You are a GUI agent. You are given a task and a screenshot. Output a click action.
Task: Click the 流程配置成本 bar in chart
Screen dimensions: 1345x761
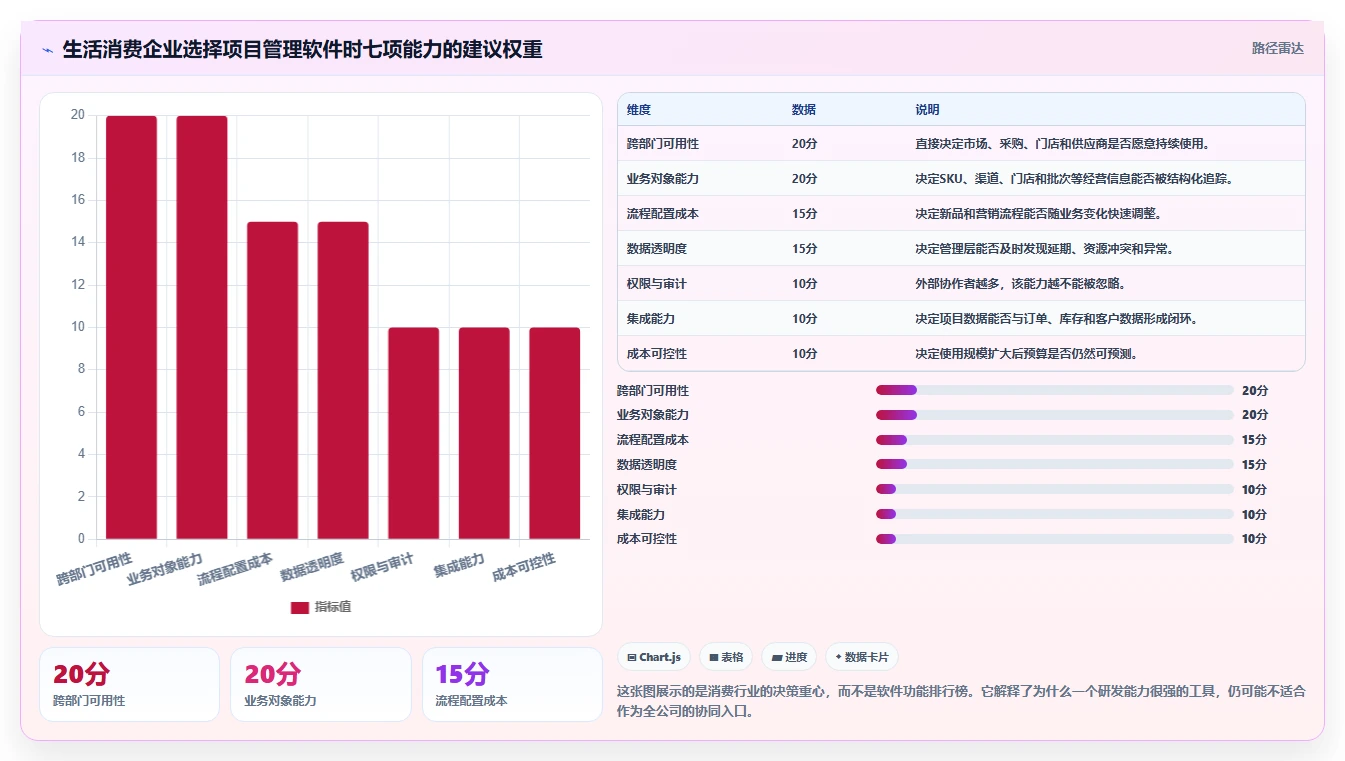pyautogui.click(x=273, y=380)
